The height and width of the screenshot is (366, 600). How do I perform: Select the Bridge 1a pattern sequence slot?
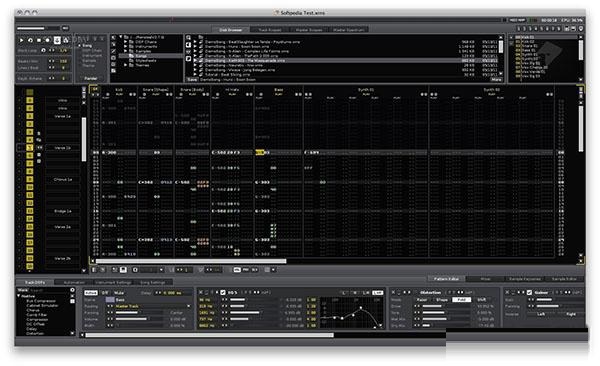63,211
